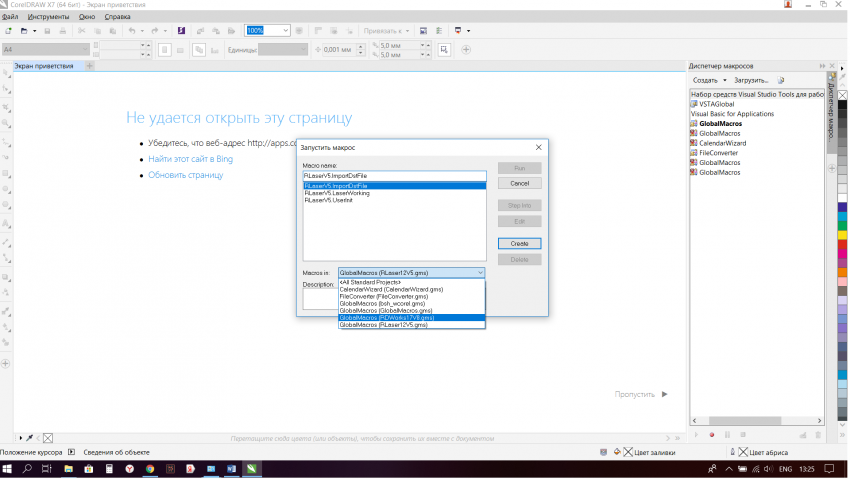850x479 pixels.
Task: Click the Cancel button in macro dialog
Action: coord(519,184)
